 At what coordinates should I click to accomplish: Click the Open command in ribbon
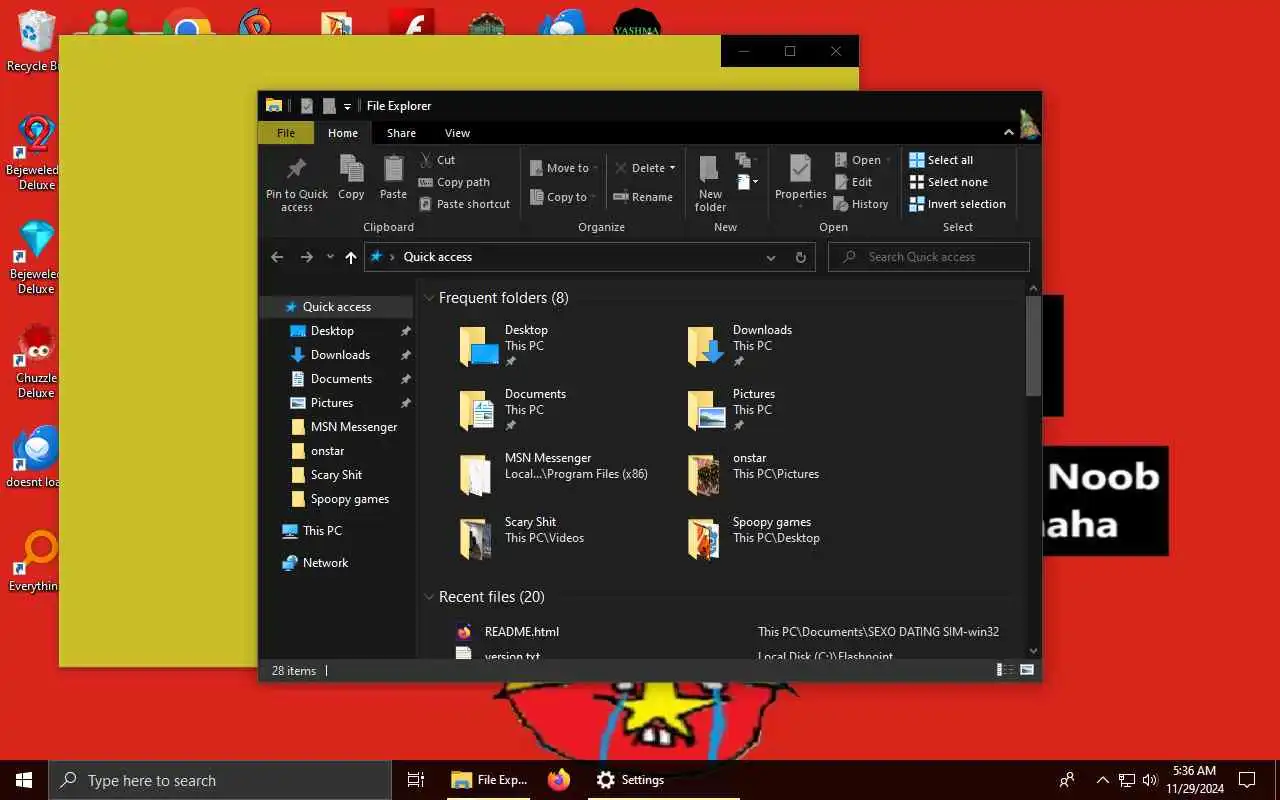click(861, 160)
